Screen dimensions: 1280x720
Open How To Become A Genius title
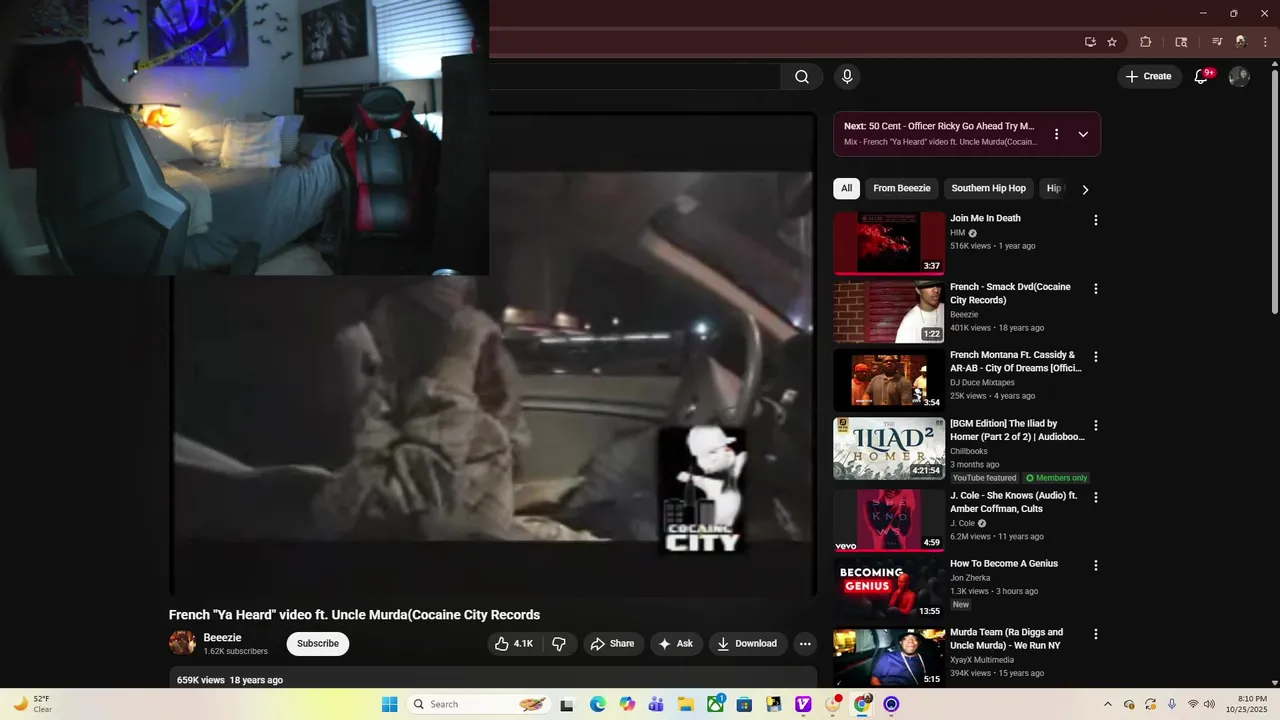(x=1004, y=564)
